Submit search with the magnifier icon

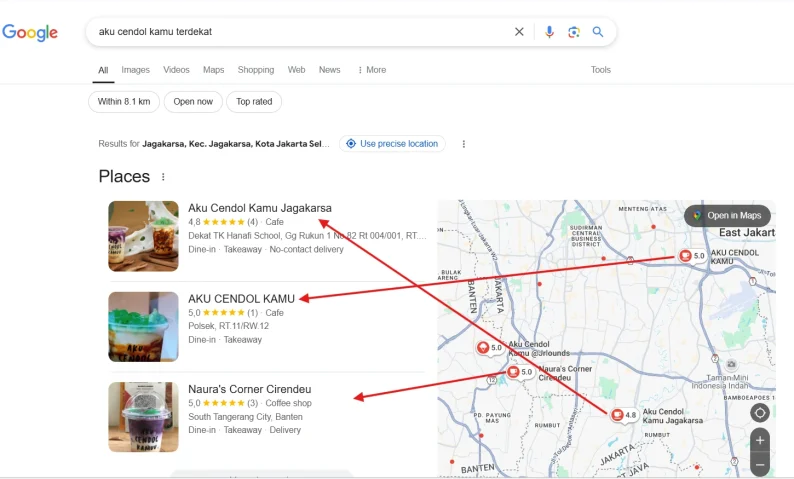pos(598,32)
